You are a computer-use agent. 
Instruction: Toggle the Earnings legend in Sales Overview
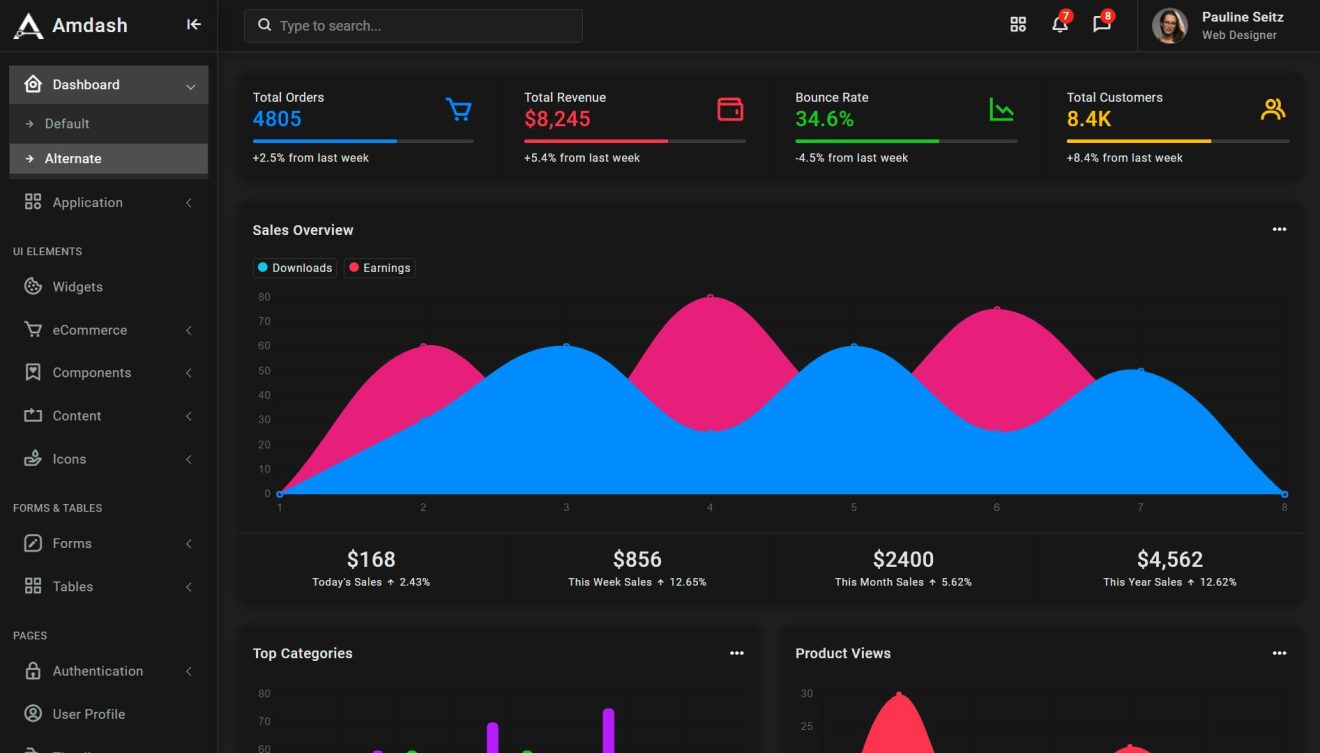coord(379,267)
